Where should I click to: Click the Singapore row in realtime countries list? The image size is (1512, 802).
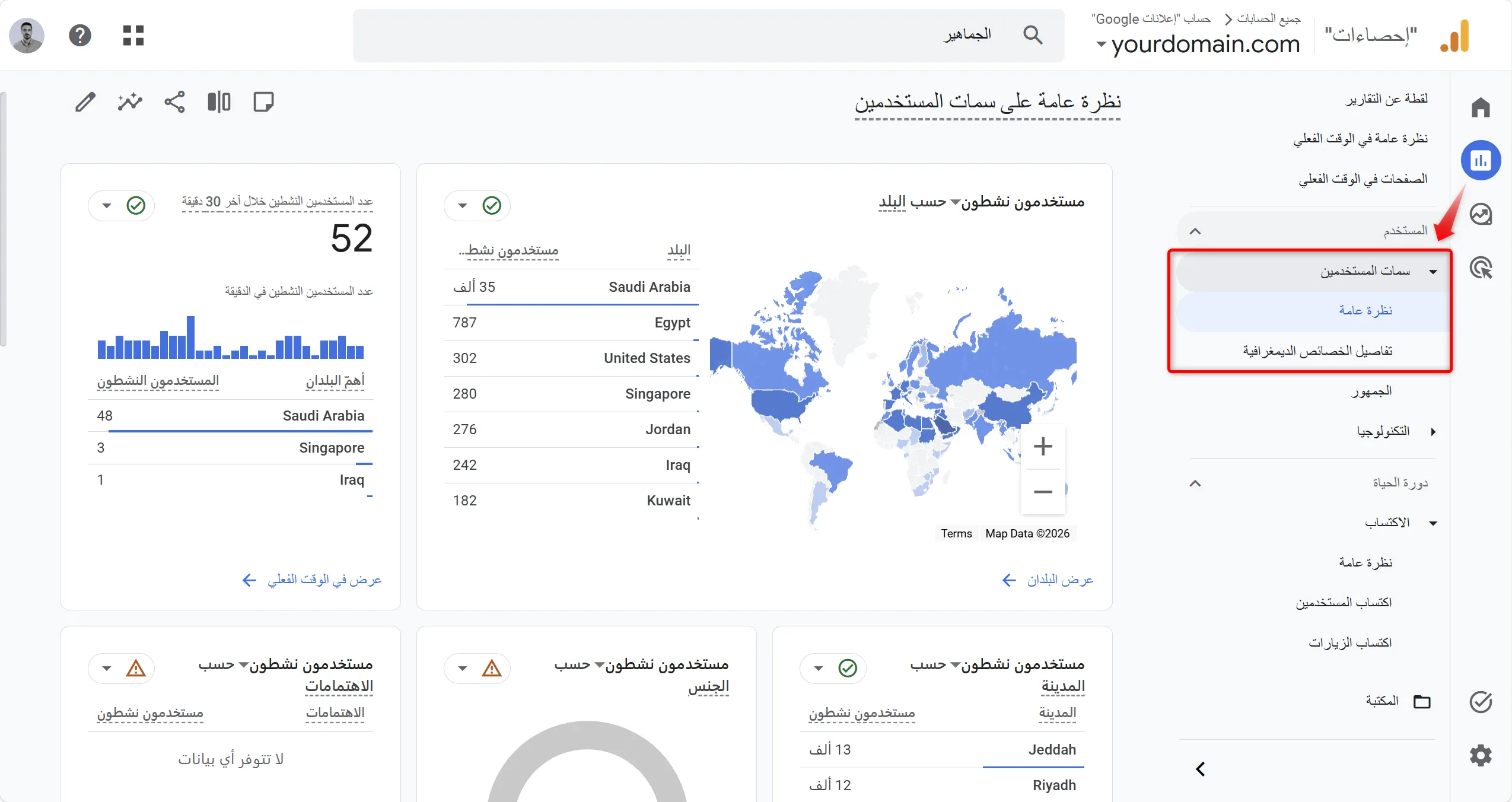(x=231, y=448)
